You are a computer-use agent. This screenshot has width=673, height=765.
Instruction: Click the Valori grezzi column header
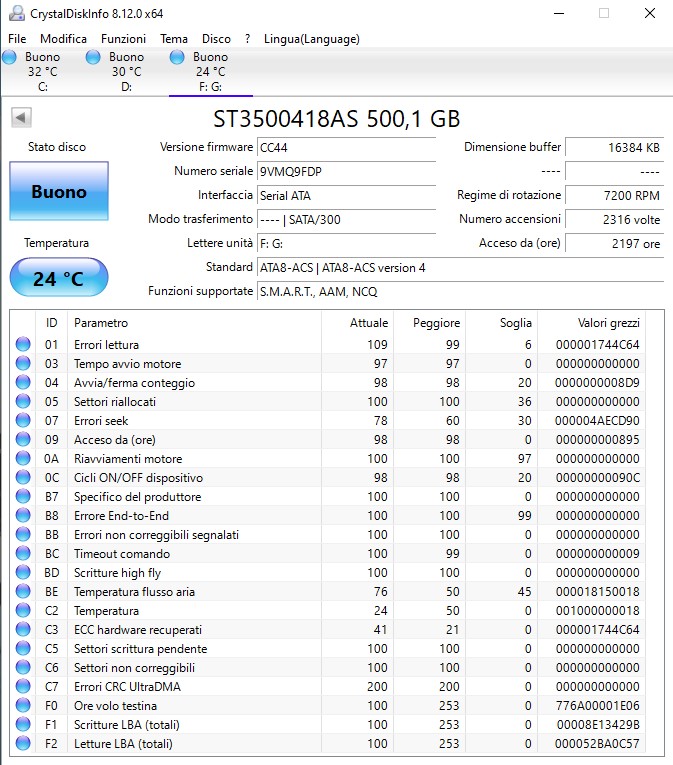click(591, 322)
